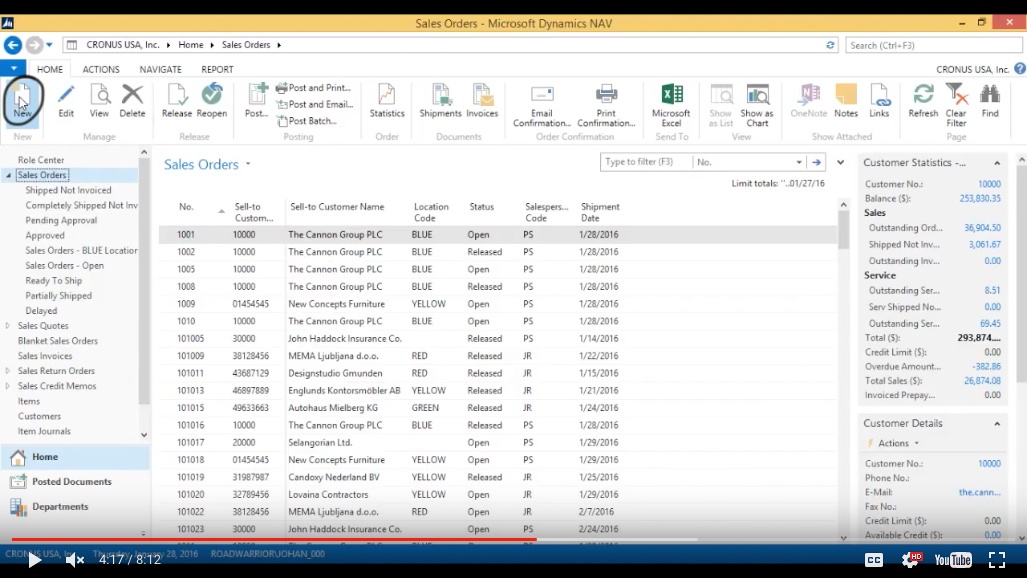The height and width of the screenshot is (578, 1027).
Task: Play the video
Action: (34, 560)
